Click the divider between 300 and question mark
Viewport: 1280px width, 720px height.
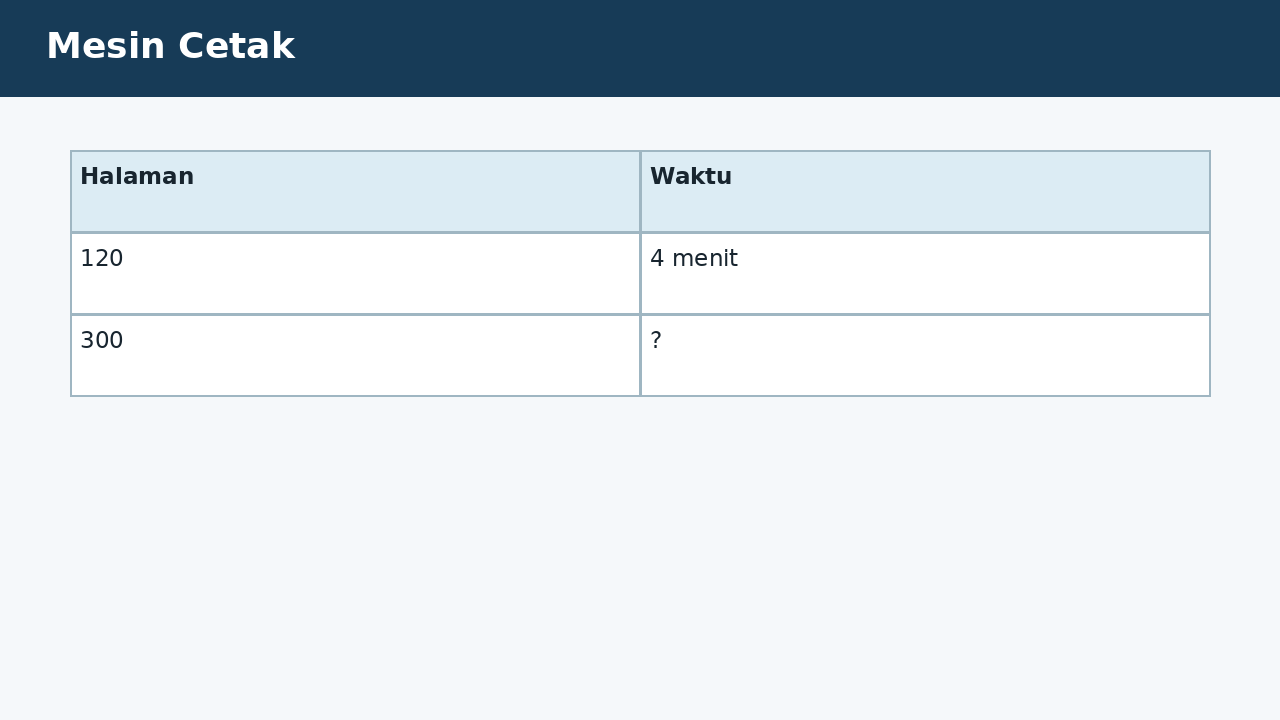pos(640,355)
